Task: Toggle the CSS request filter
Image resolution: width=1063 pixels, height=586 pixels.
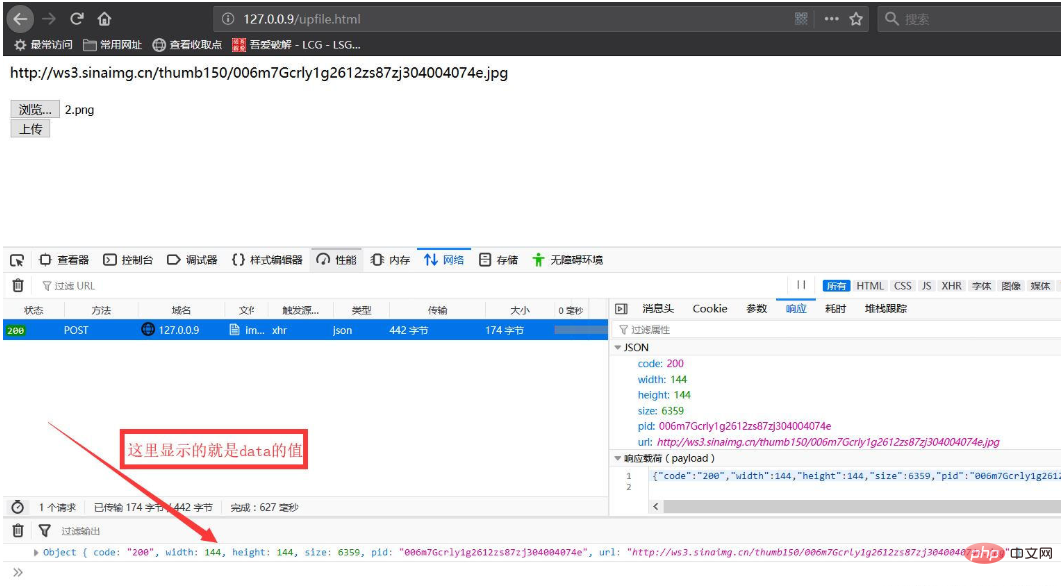Action: [x=903, y=286]
